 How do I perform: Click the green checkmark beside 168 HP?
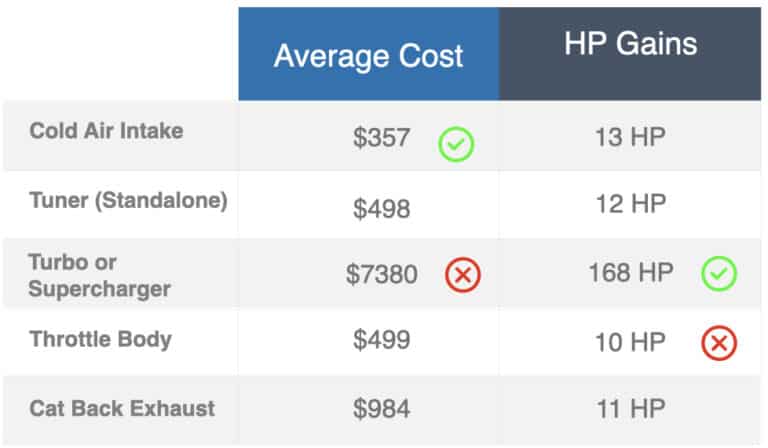719,273
